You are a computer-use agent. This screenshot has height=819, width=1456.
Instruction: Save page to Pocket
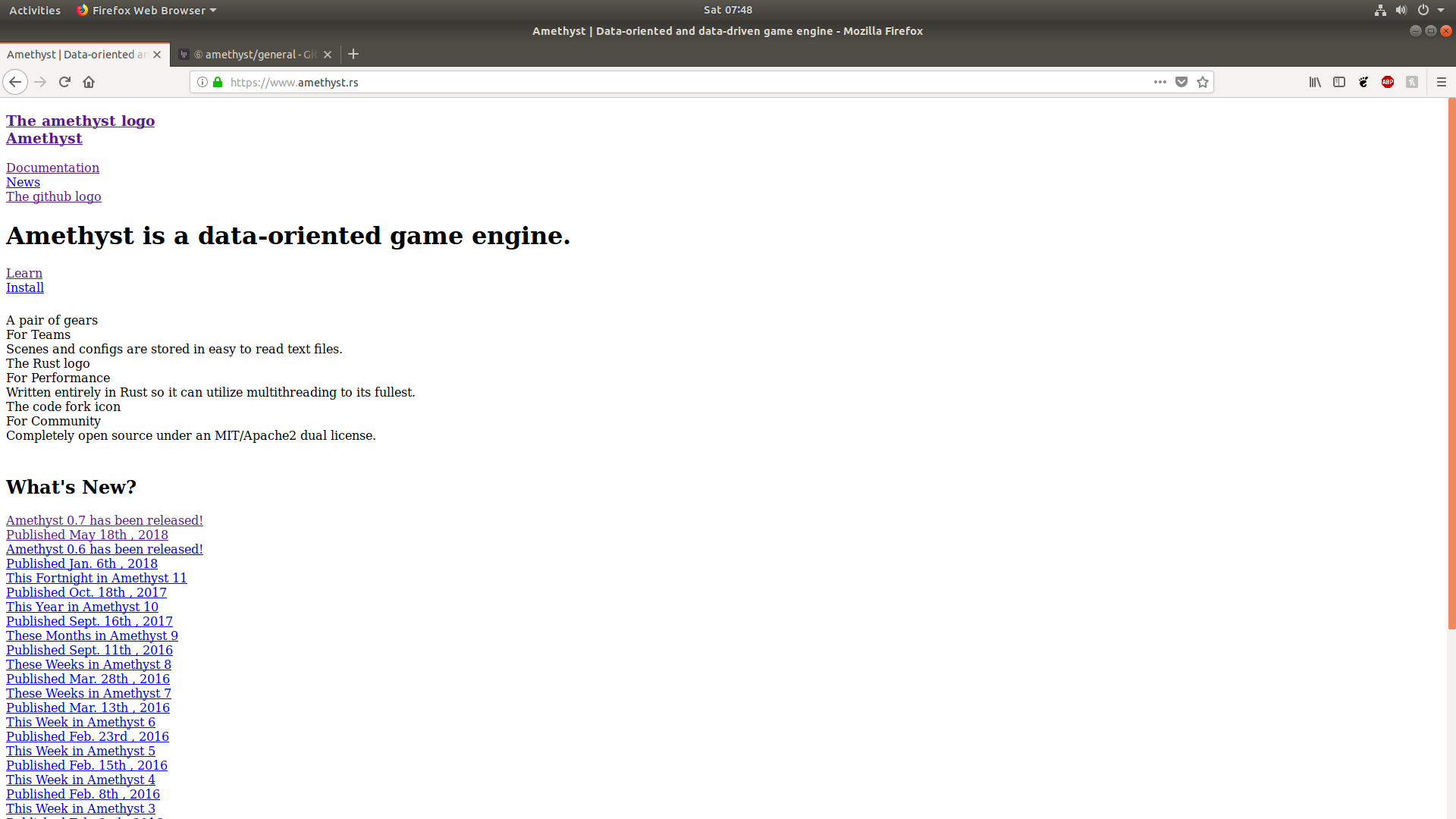[1181, 82]
